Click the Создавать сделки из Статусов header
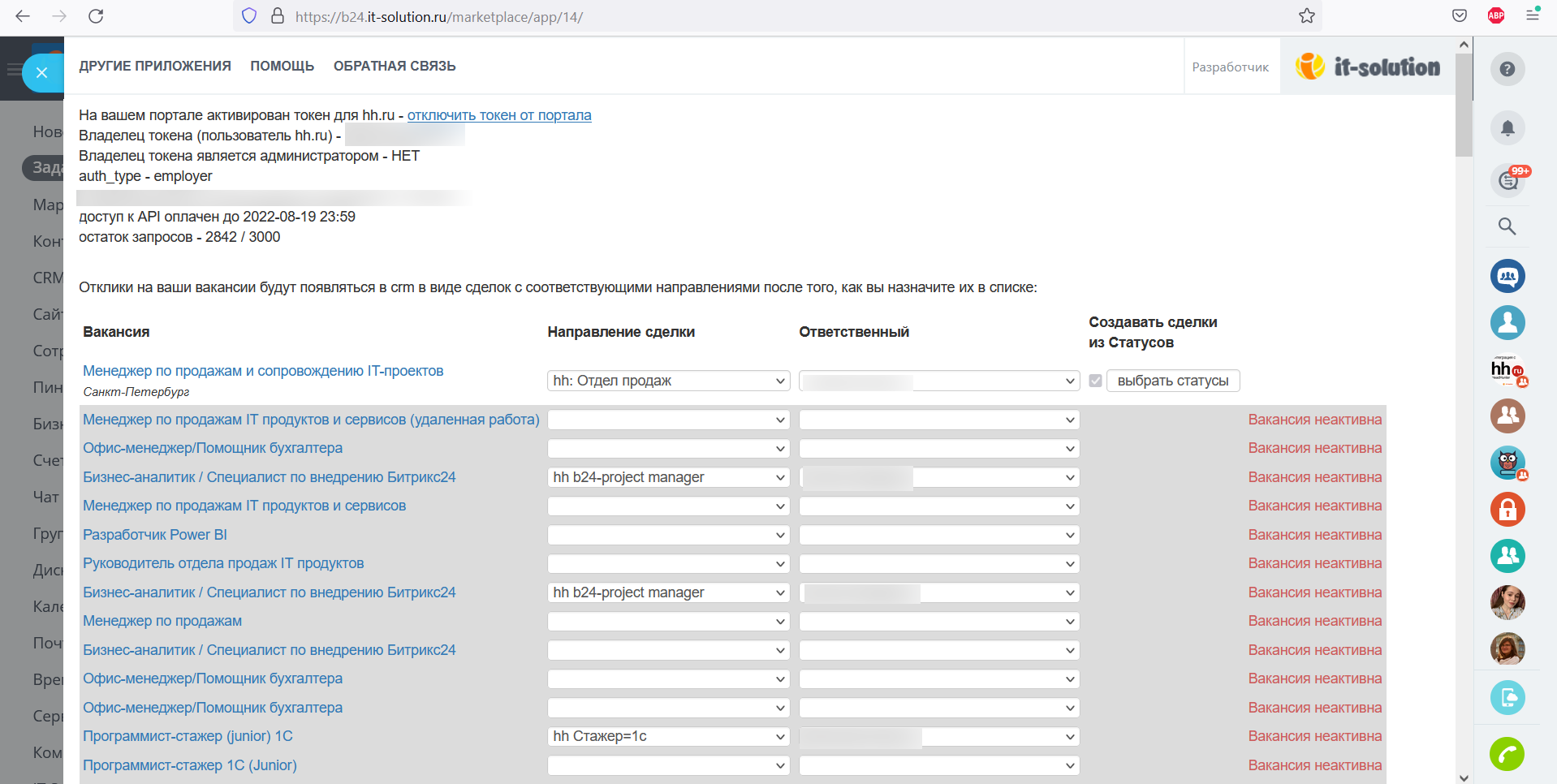The image size is (1557, 784). (1153, 332)
